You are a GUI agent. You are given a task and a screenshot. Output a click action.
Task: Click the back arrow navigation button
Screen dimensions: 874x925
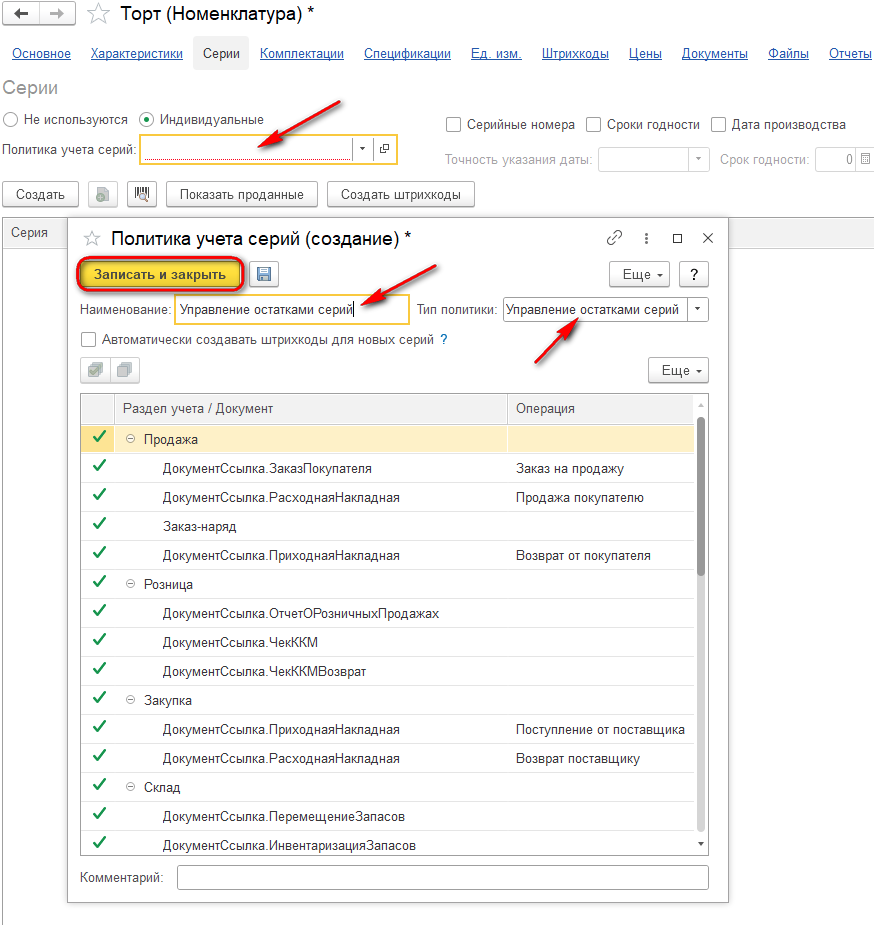click(x=21, y=14)
